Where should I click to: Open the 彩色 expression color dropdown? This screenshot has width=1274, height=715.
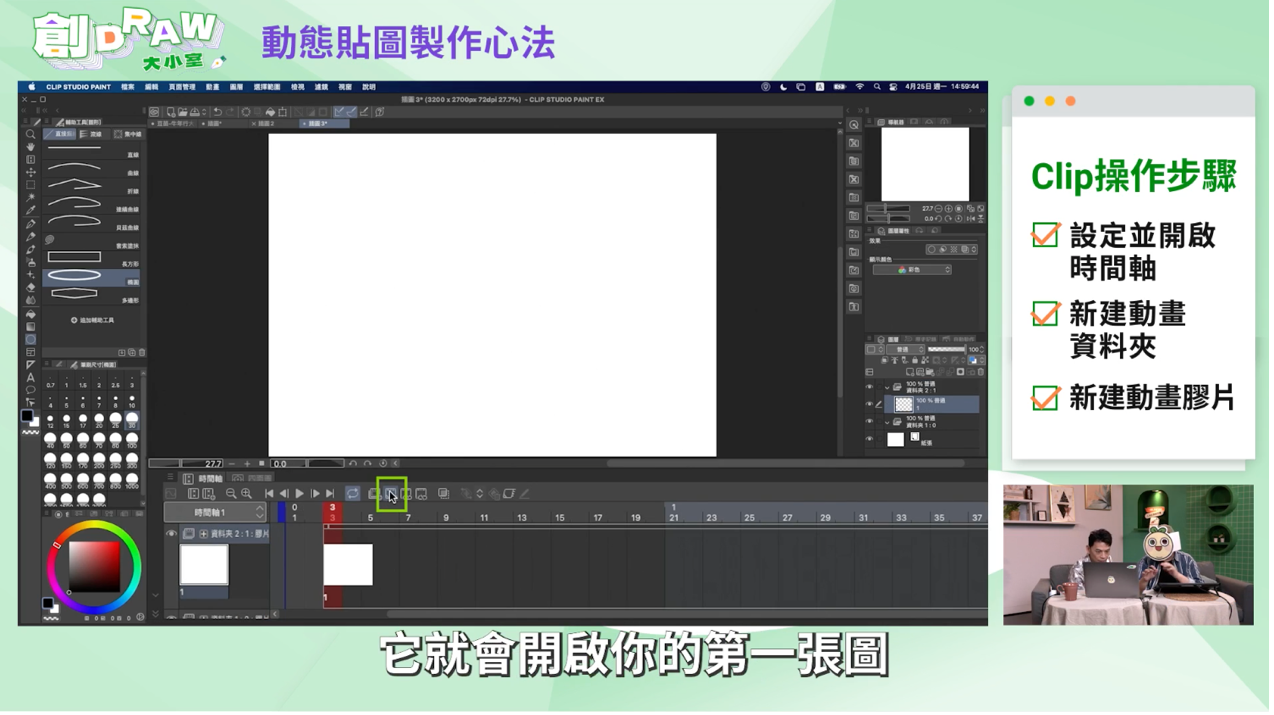pos(912,270)
